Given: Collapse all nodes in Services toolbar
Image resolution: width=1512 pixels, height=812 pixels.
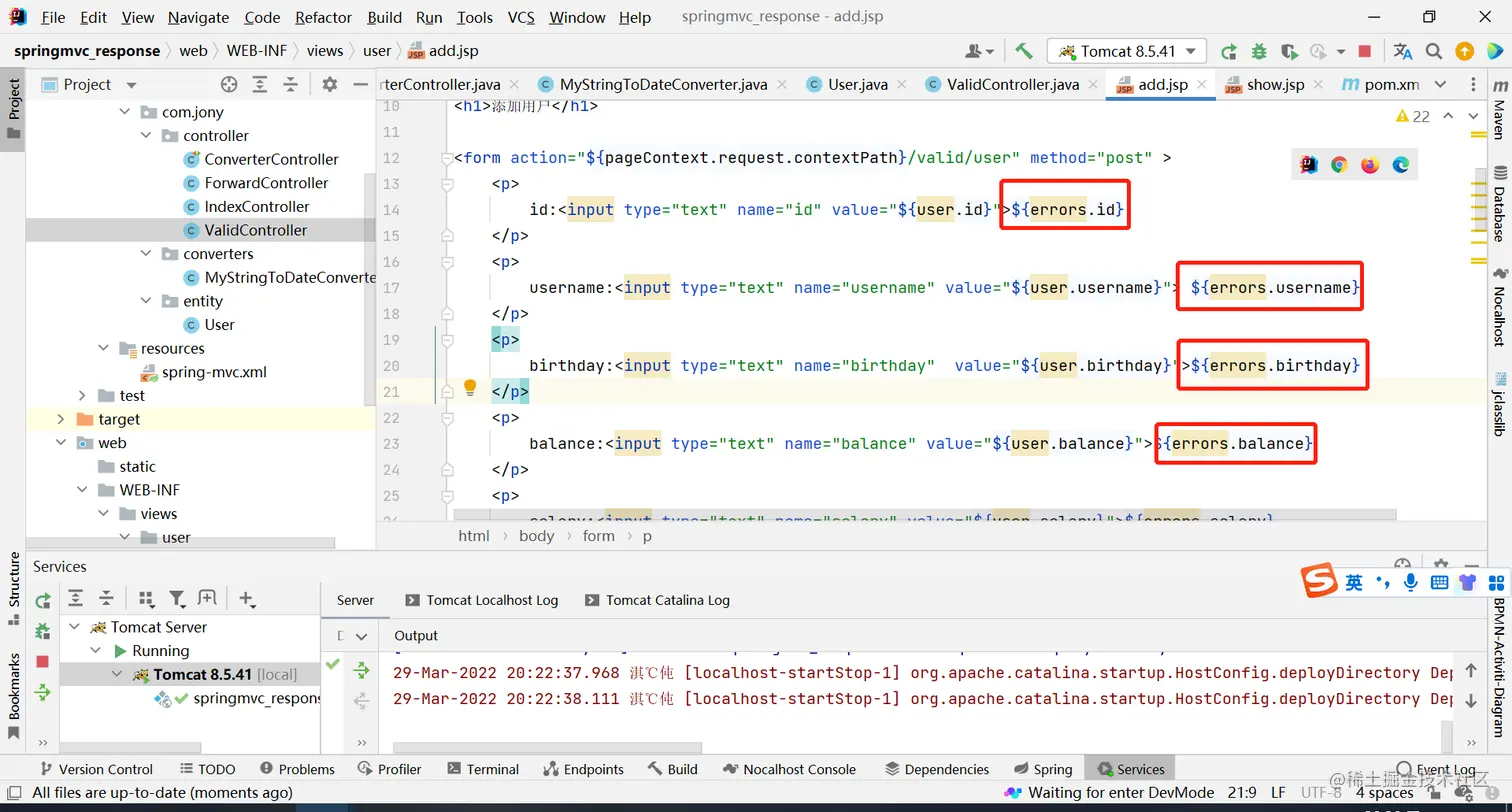Looking at the screenshot, I should pos(106,598).
